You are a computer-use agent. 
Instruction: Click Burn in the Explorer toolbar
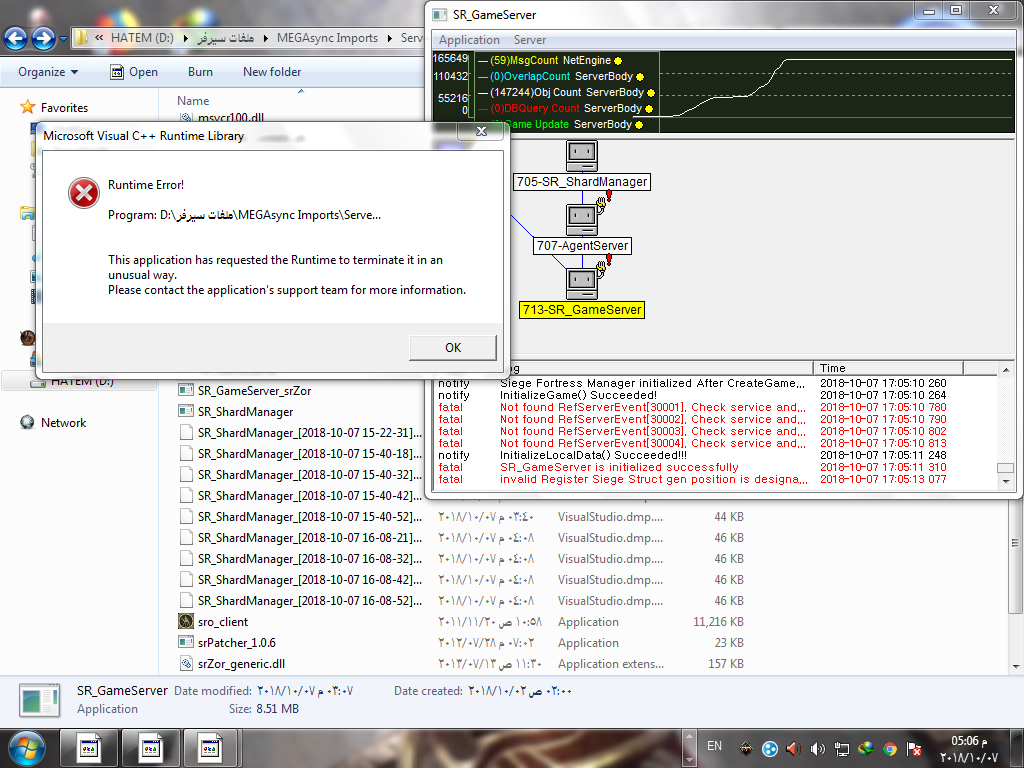[200, 72]
